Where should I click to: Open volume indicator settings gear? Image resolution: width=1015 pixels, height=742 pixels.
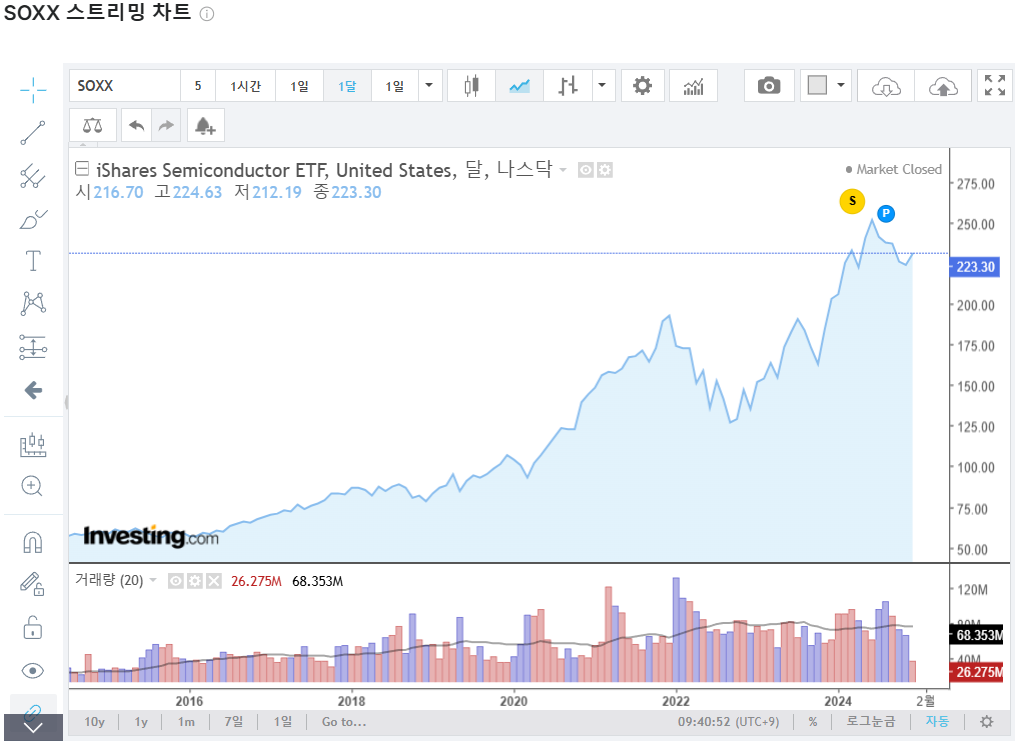[195, 581]
